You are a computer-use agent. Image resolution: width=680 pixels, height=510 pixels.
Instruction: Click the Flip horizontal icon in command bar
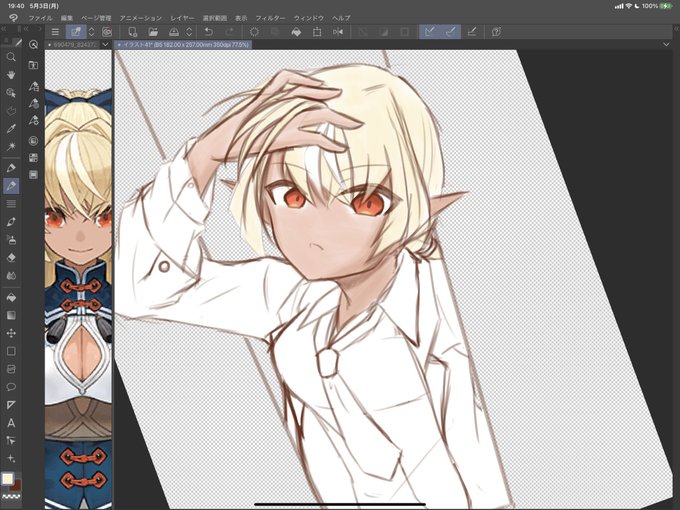338,32
